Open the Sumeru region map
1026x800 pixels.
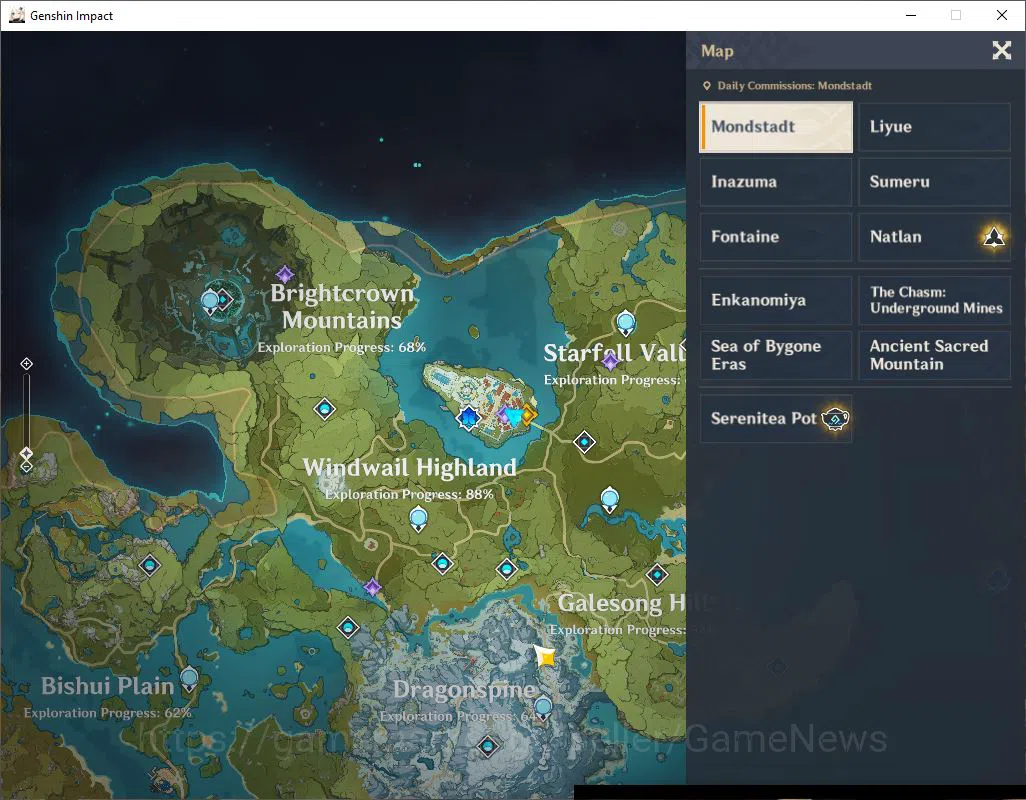934,182
